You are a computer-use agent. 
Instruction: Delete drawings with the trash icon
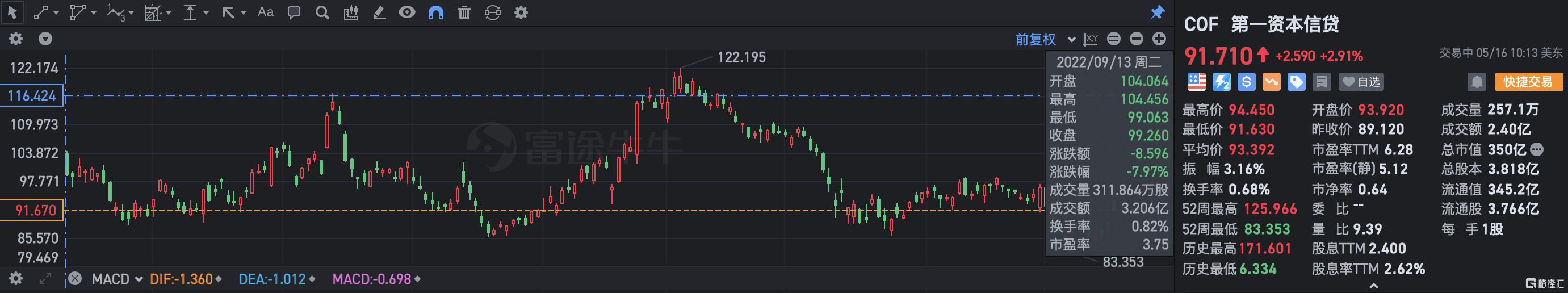464,12
